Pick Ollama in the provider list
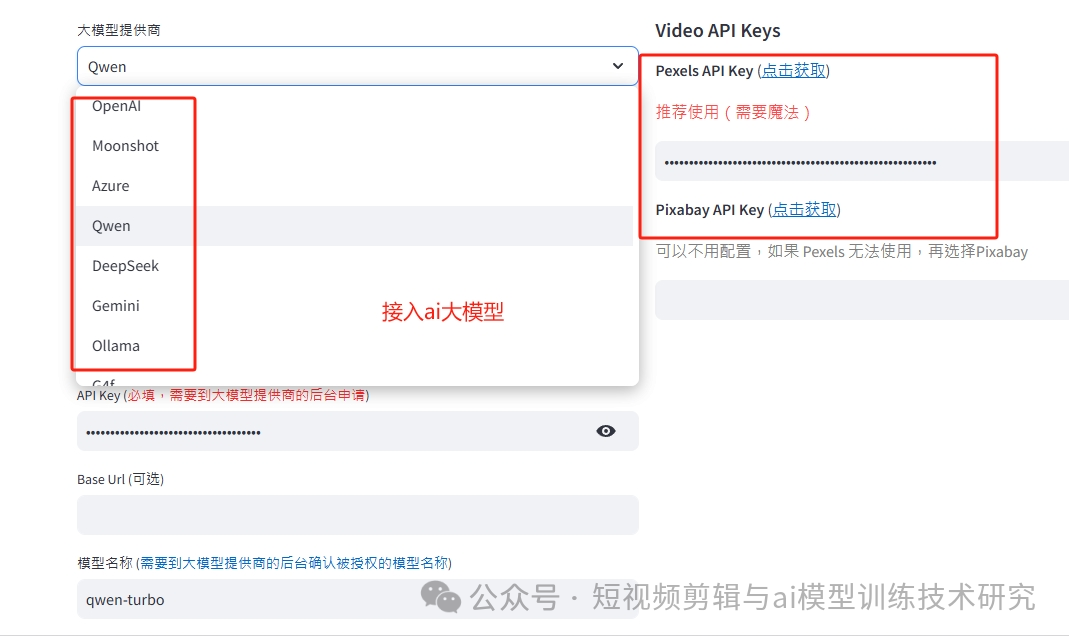 click(354, 346)
